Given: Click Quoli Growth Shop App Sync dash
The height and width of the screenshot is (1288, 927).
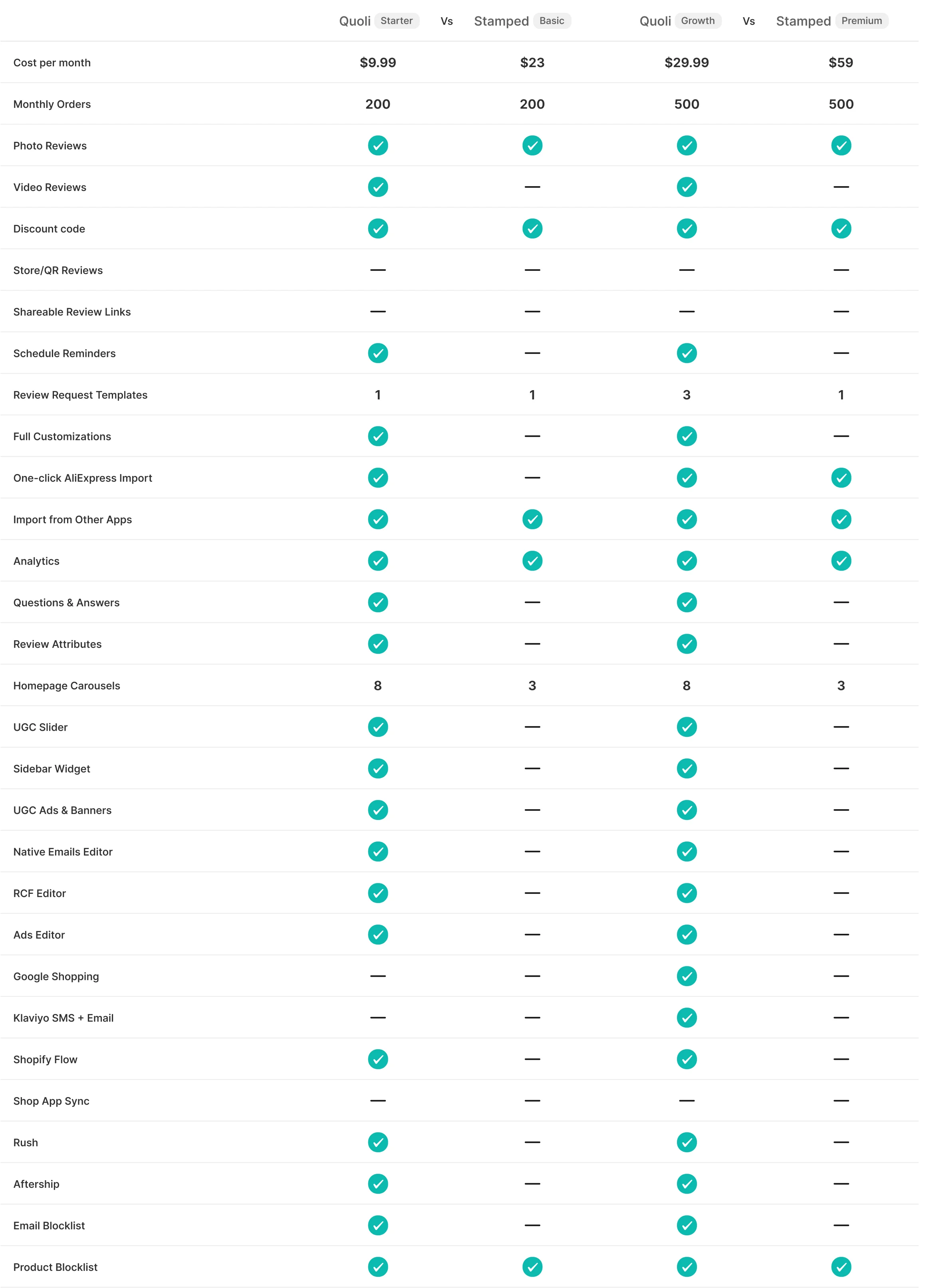Looking at the screenshot, I should click(687, 1101).
